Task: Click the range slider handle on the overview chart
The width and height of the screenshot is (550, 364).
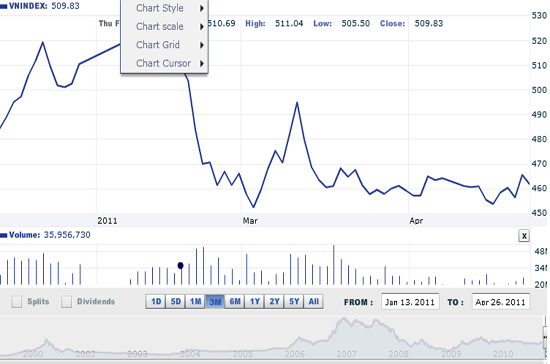Action: [545, 337]
